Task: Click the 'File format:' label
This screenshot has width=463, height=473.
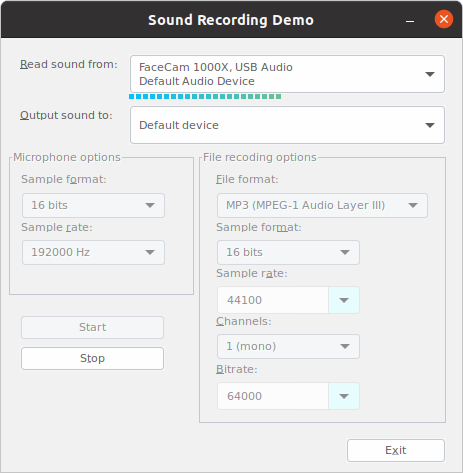Action: click(x=247, y=179)
